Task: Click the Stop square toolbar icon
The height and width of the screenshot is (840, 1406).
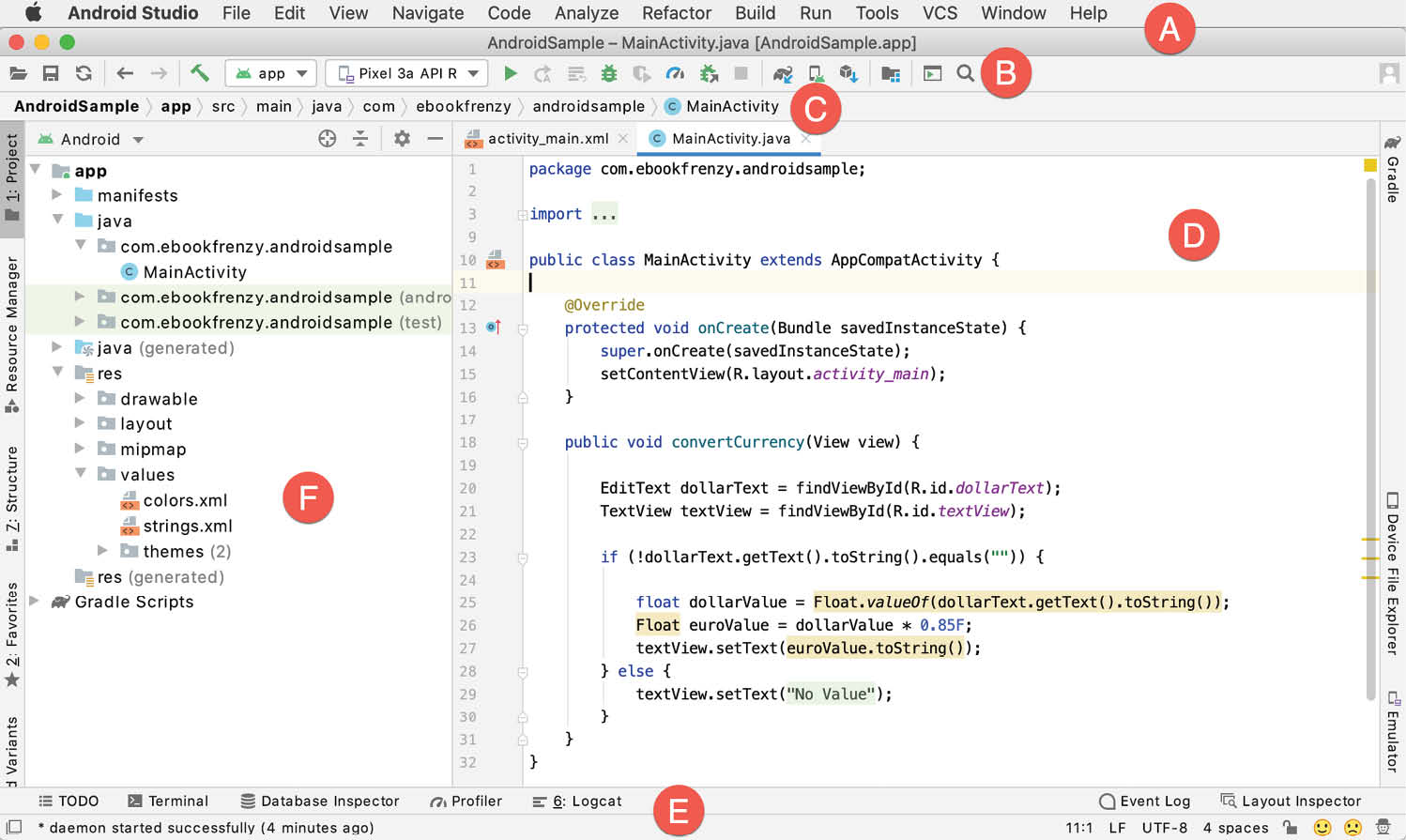Action: pos(741,73)
